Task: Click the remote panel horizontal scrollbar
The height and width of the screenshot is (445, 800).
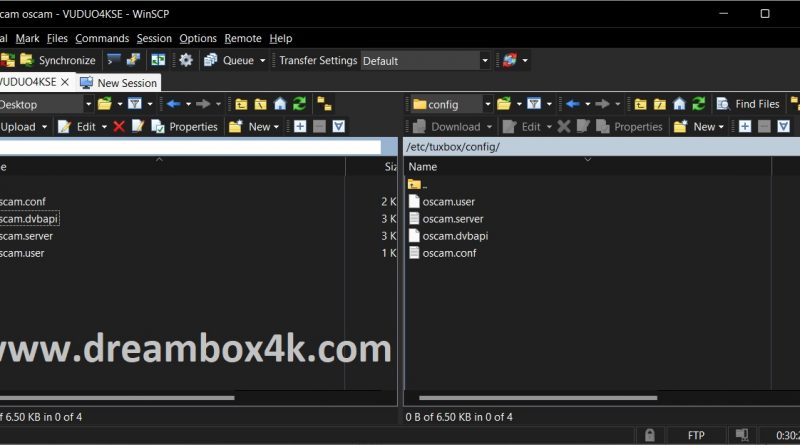Action: 538,398
